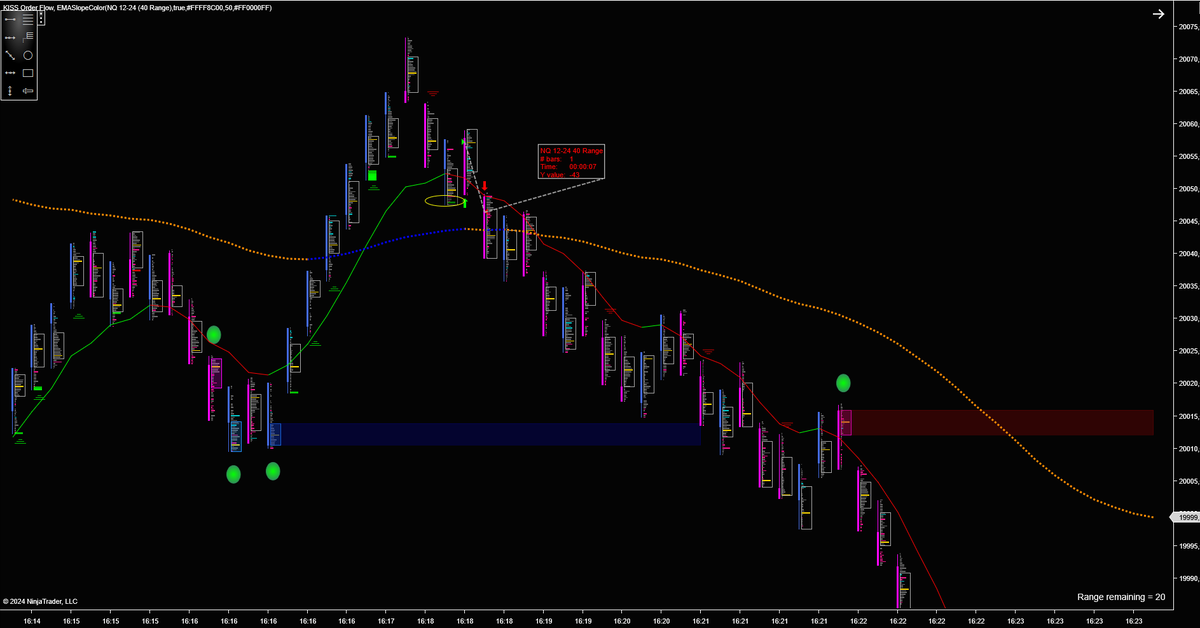The image size is (1200, 628).
Task: Select the double-arrow Extended line tool
Action: pyautogui.click(x=10, y=73)
